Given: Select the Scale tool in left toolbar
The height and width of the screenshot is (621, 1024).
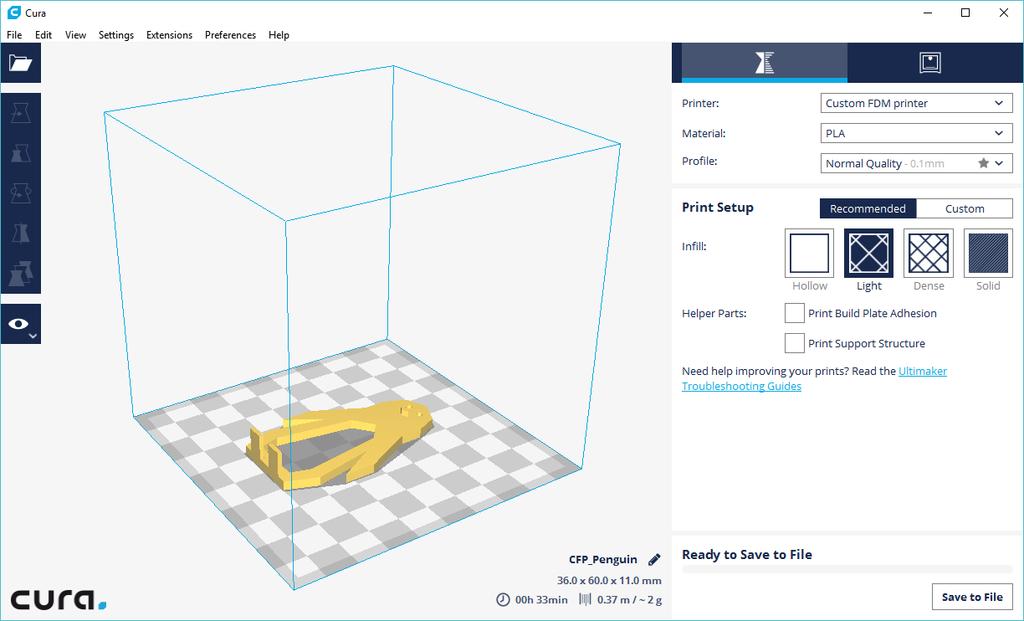Looking at the screenshot, I should click(x=21, y=153).
